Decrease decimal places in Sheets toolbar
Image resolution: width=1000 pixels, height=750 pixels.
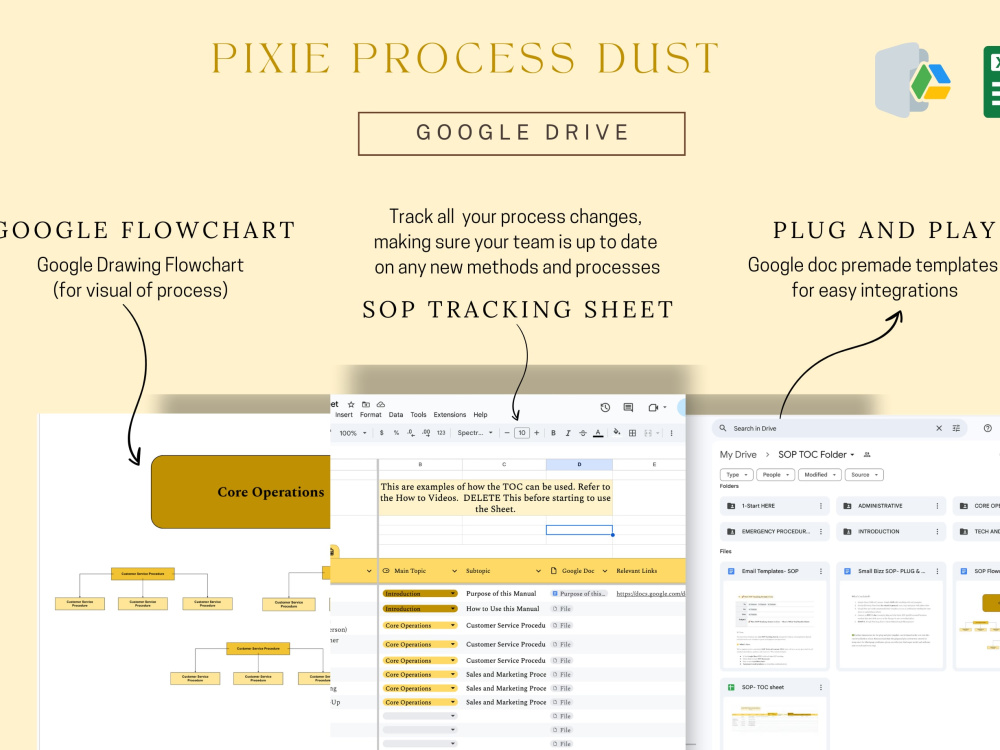point(411,433)
